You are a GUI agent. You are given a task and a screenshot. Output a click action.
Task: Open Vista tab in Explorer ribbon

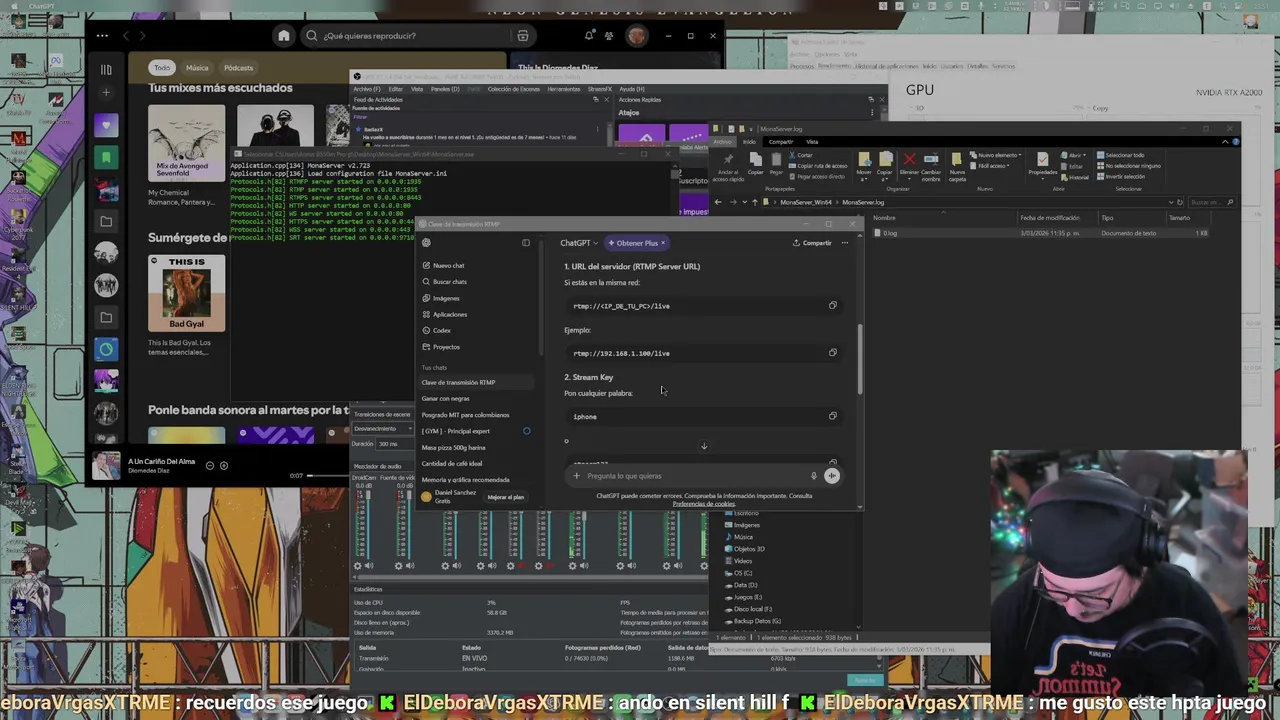[x=812, y=141]
